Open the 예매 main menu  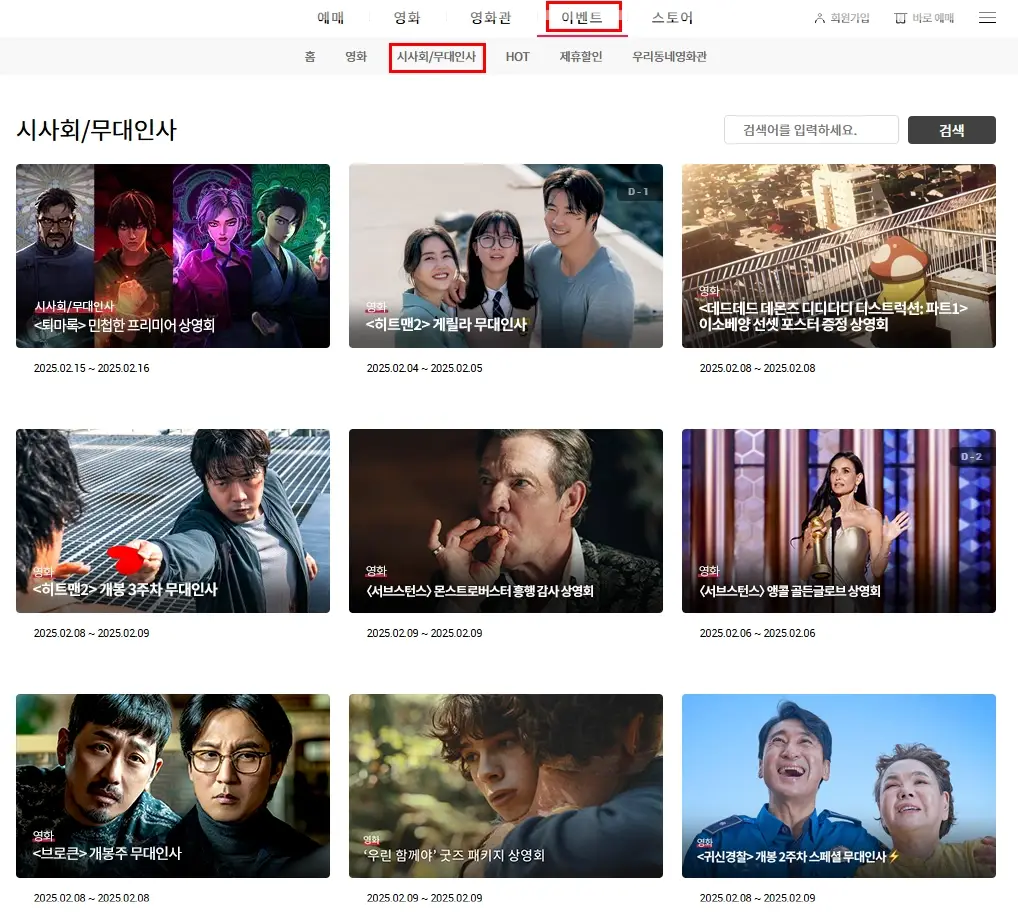click(x=330, y=18)
